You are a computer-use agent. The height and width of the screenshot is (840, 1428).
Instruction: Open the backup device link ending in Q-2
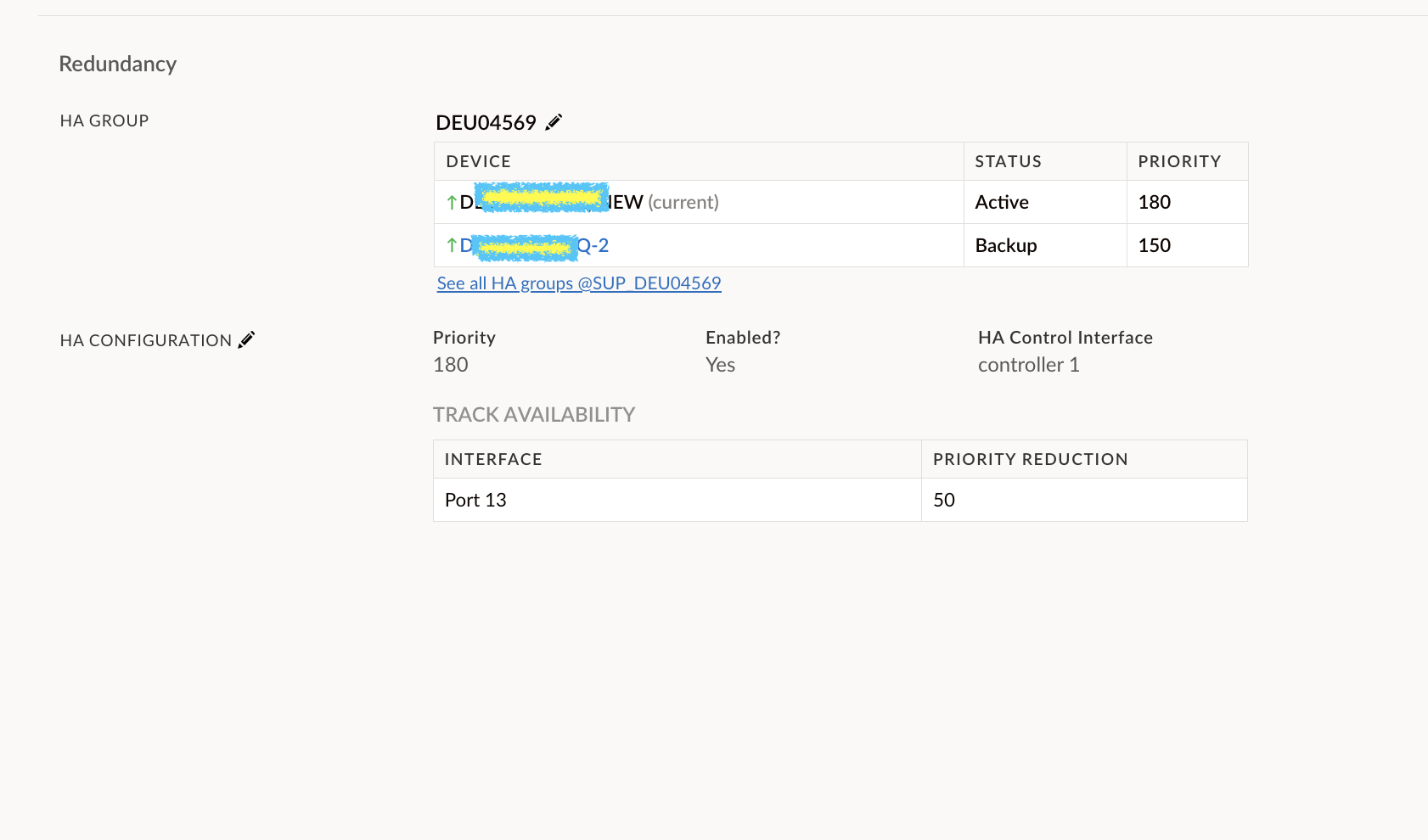pyautogui.click(x=593, y=246)
